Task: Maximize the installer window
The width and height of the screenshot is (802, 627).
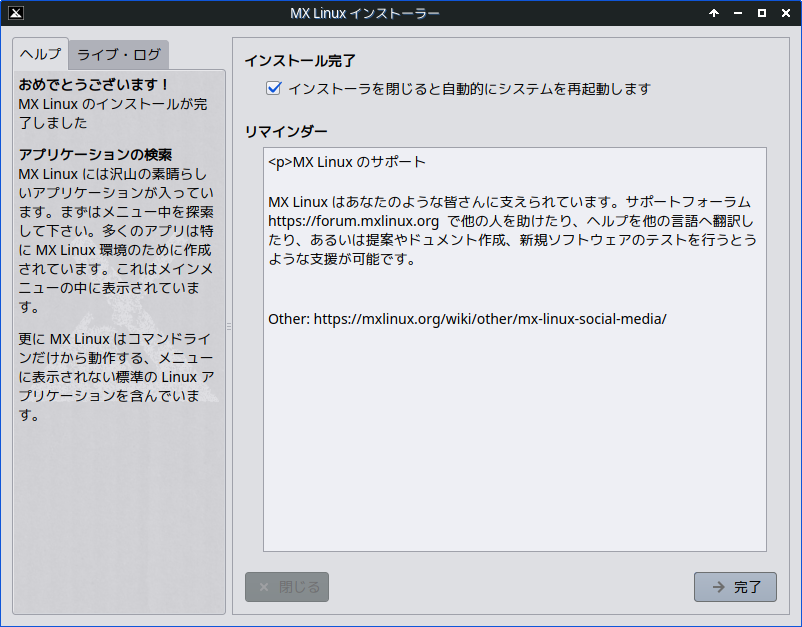Action: 762,13
